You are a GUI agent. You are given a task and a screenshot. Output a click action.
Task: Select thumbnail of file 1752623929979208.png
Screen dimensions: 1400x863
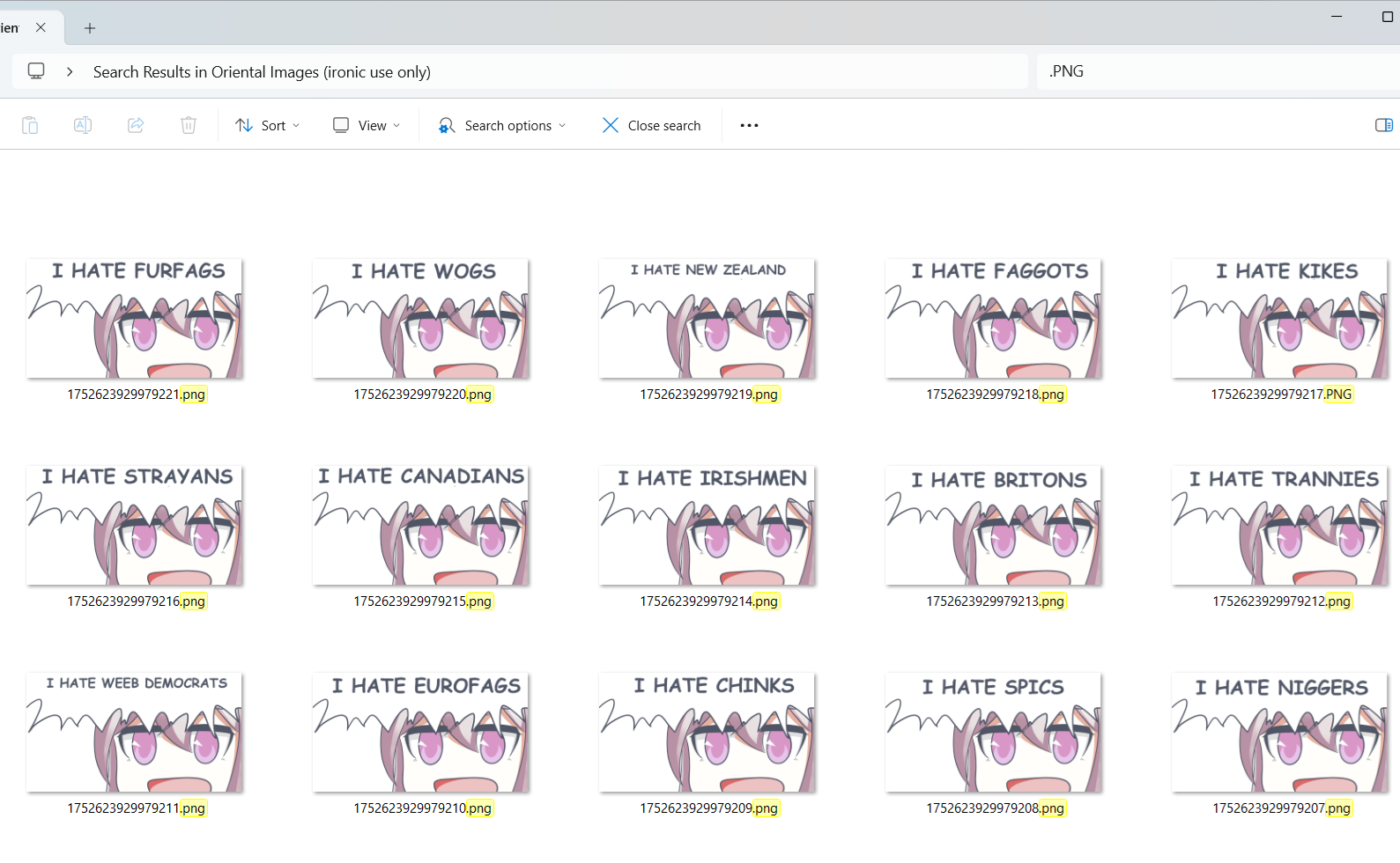(994, 733)
